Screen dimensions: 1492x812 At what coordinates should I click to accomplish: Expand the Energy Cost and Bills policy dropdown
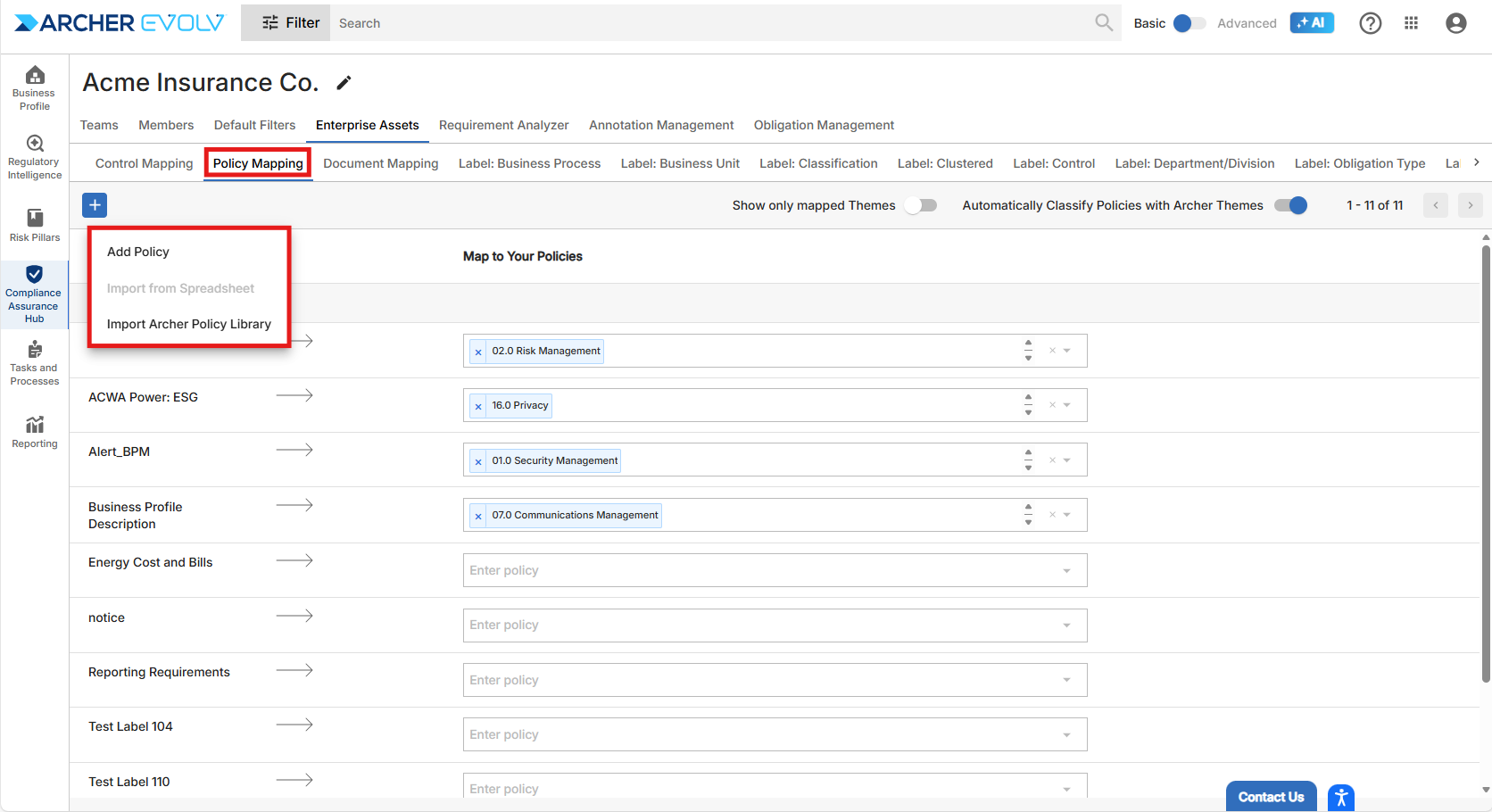click(x=1066, y=571)
